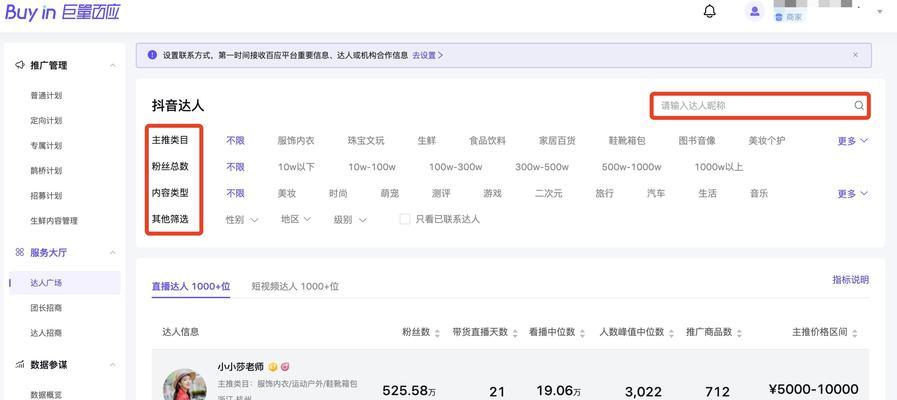Open 数据概览 in sidebar

coord(46,394)
